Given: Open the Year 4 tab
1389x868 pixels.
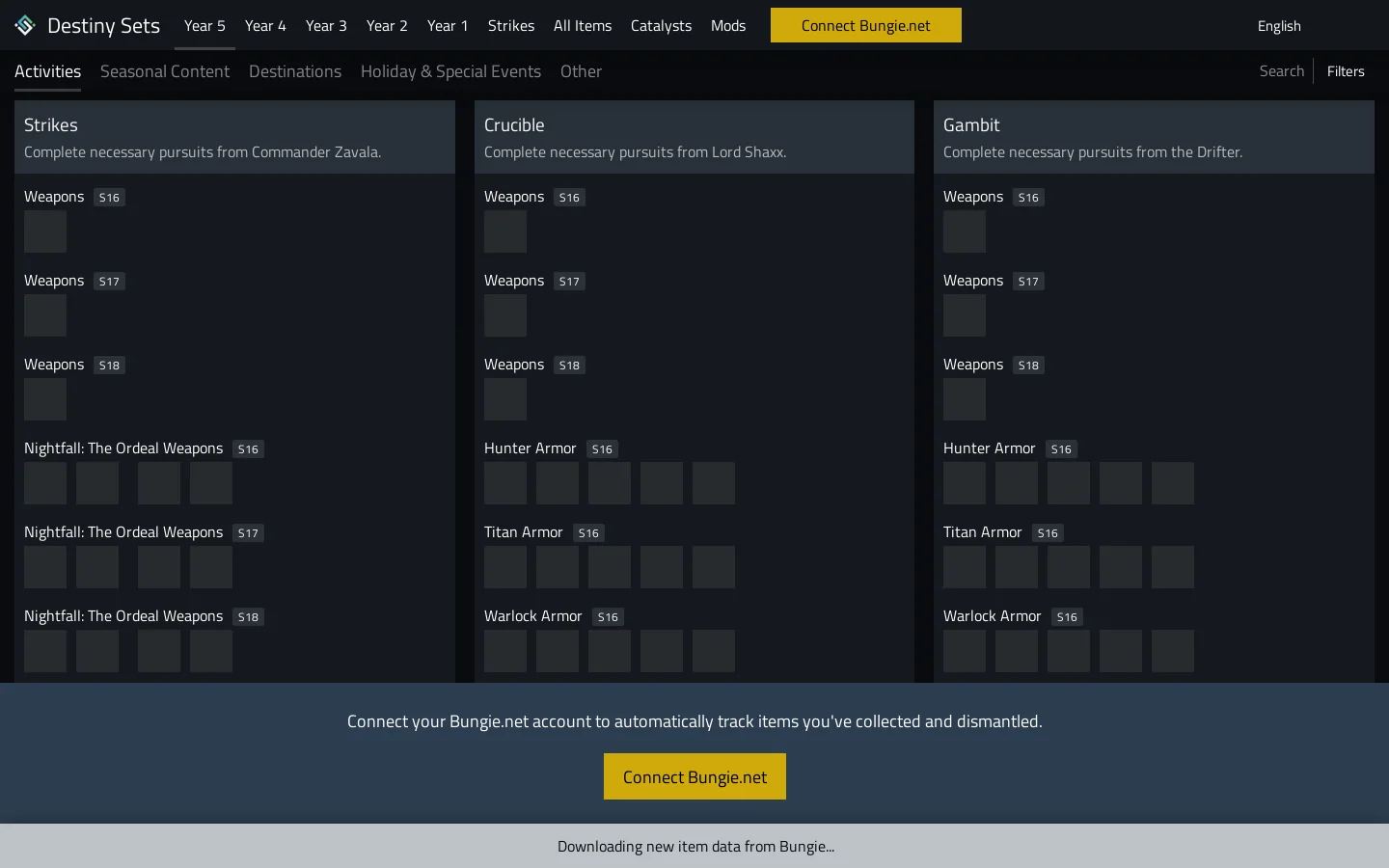Looking at the screenshot, I should (265, 25).
